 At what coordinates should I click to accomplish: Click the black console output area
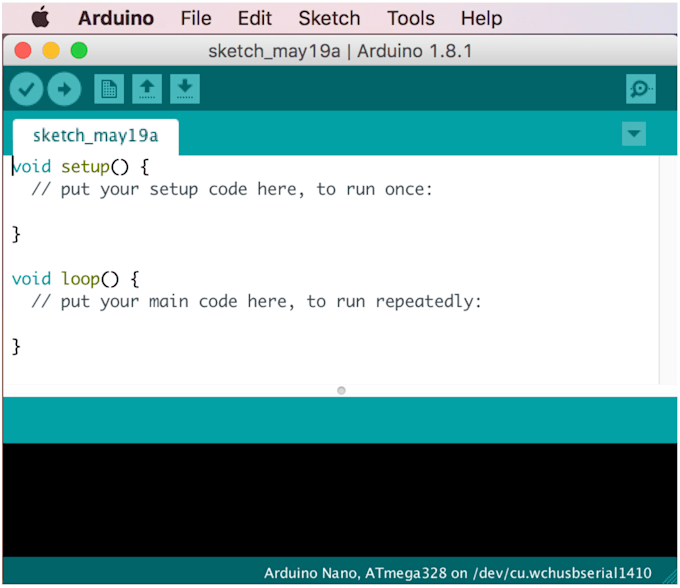click(340, 500)
